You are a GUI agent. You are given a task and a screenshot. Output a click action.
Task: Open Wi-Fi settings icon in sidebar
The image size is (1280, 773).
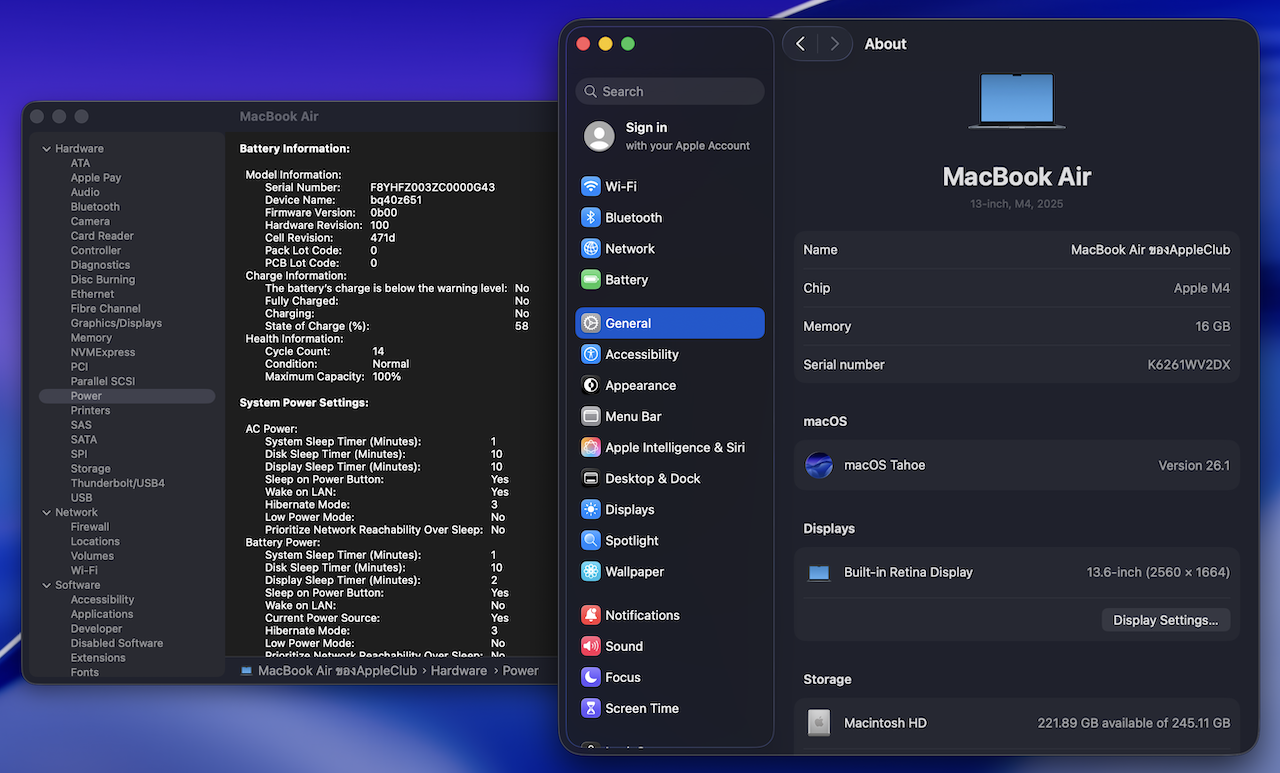591,187
